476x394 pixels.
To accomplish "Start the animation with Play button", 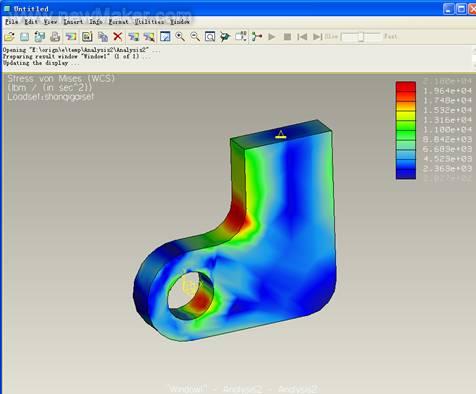I will [x=272, y=36].
